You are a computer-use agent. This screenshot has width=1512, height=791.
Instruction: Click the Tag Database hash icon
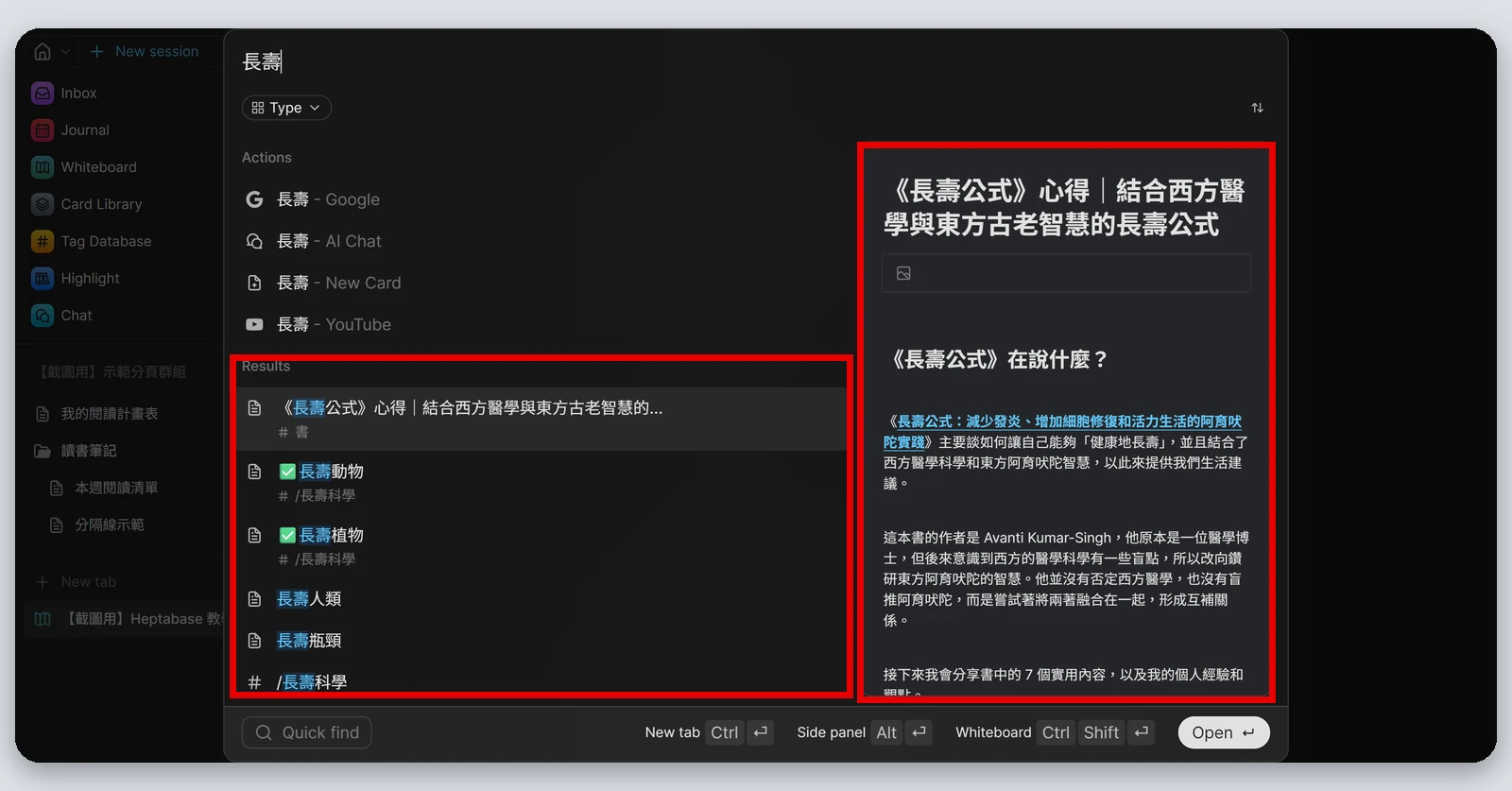click(x=43, y=241)
